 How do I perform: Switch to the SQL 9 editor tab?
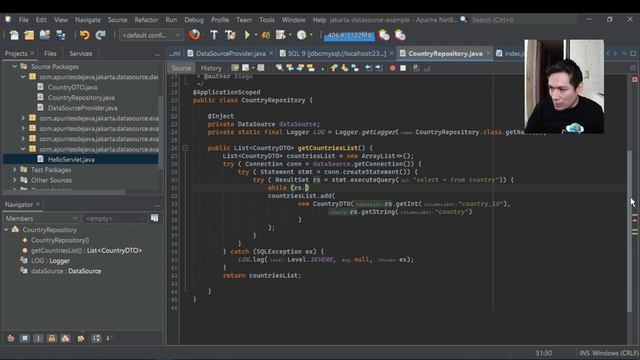(x=337, y=53)
